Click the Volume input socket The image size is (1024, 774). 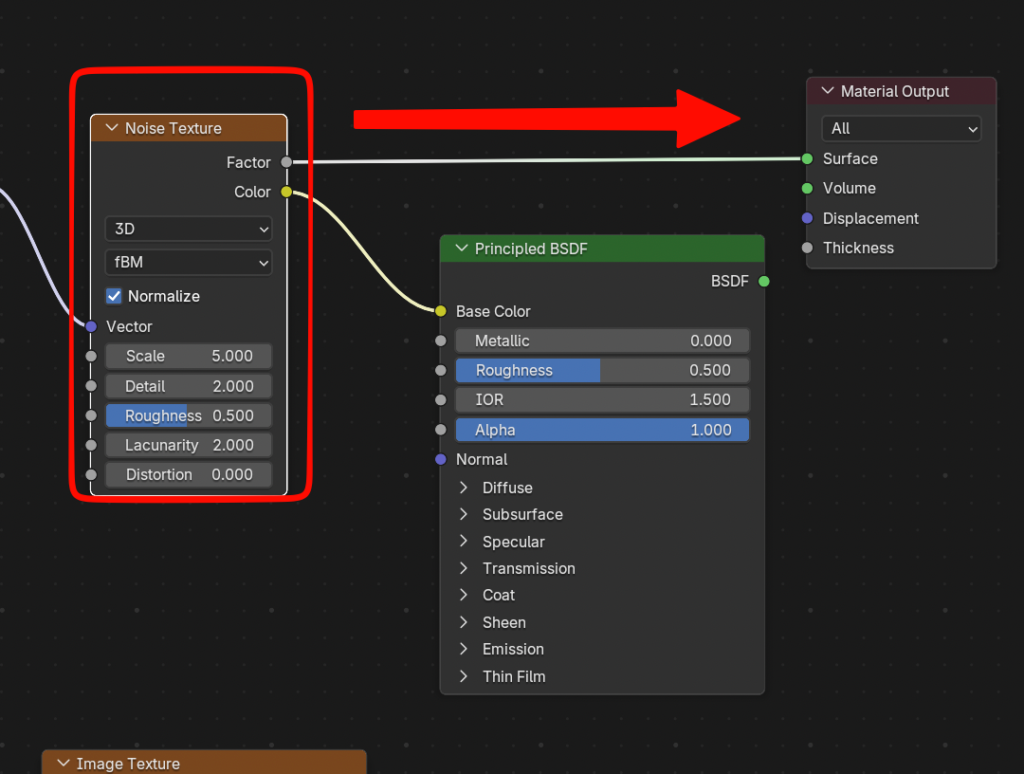[x=807, y=188]
